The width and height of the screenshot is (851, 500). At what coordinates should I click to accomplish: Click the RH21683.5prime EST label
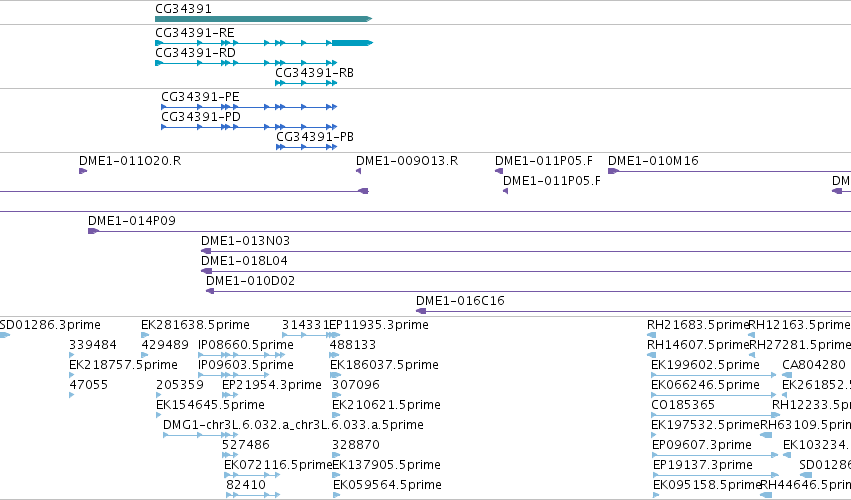[x=698, y=325]
